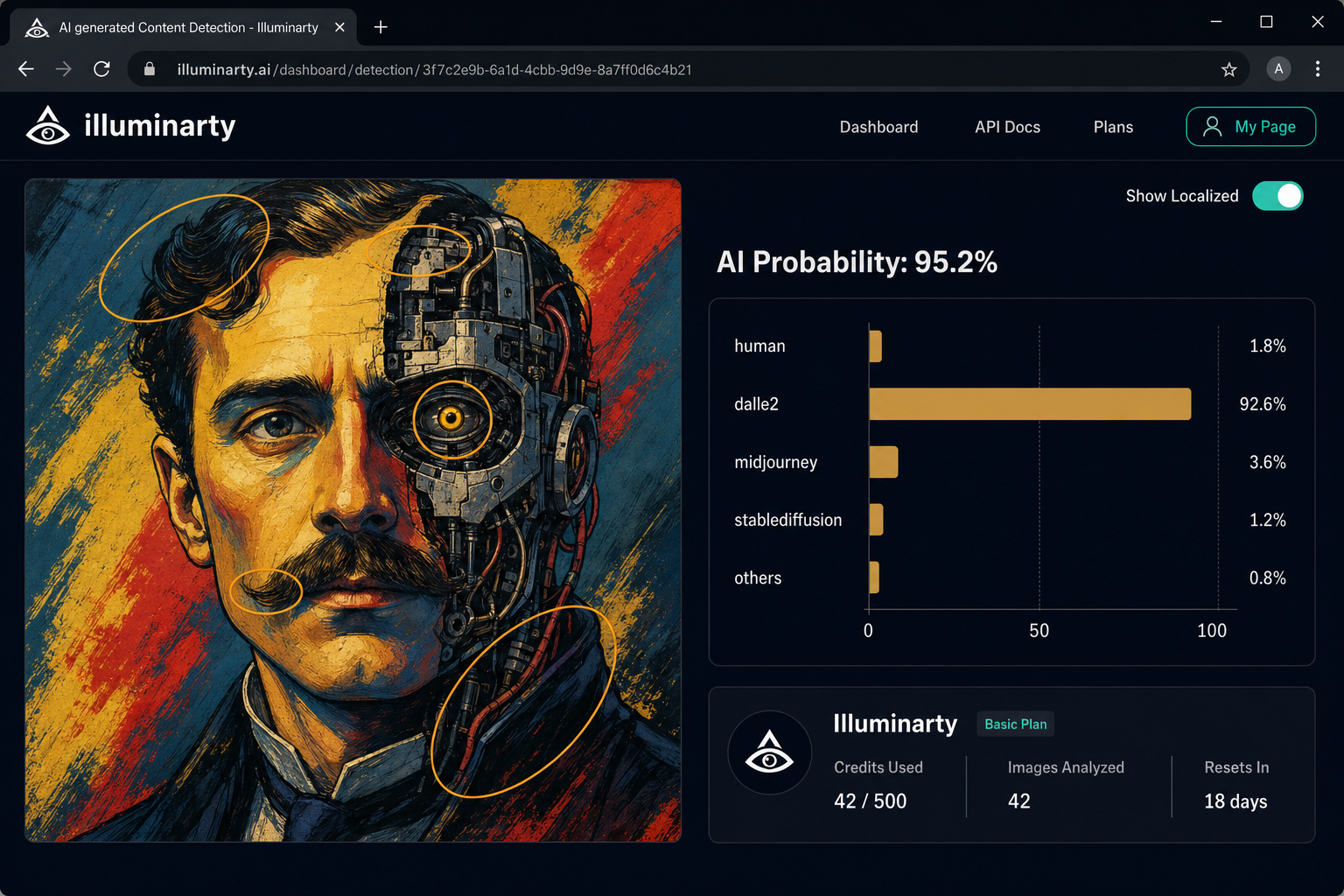Click the tab's Illuminarty favicon

coord(36,27)
